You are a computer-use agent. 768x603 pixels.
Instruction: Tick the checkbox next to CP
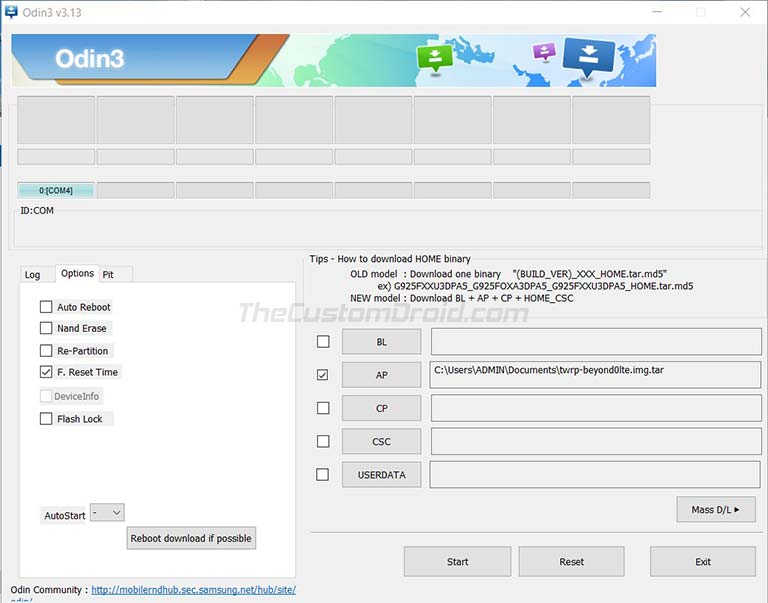point(323,408)
